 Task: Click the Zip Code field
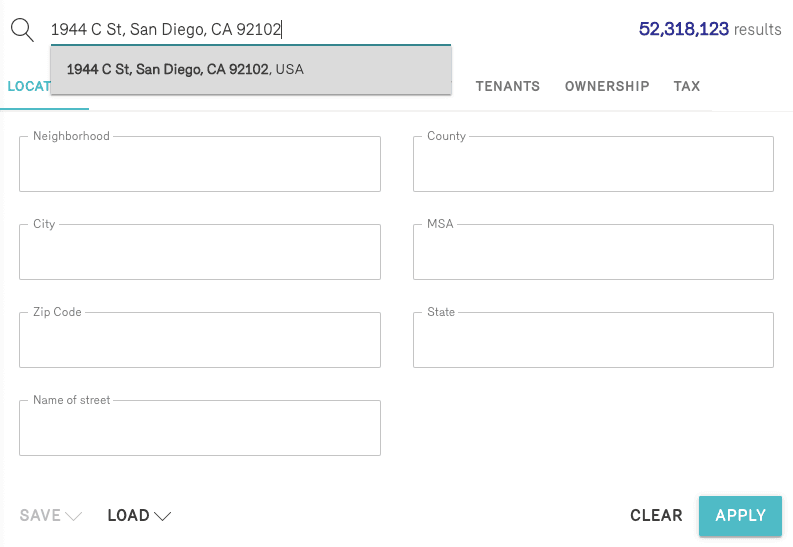coord(200,341)
